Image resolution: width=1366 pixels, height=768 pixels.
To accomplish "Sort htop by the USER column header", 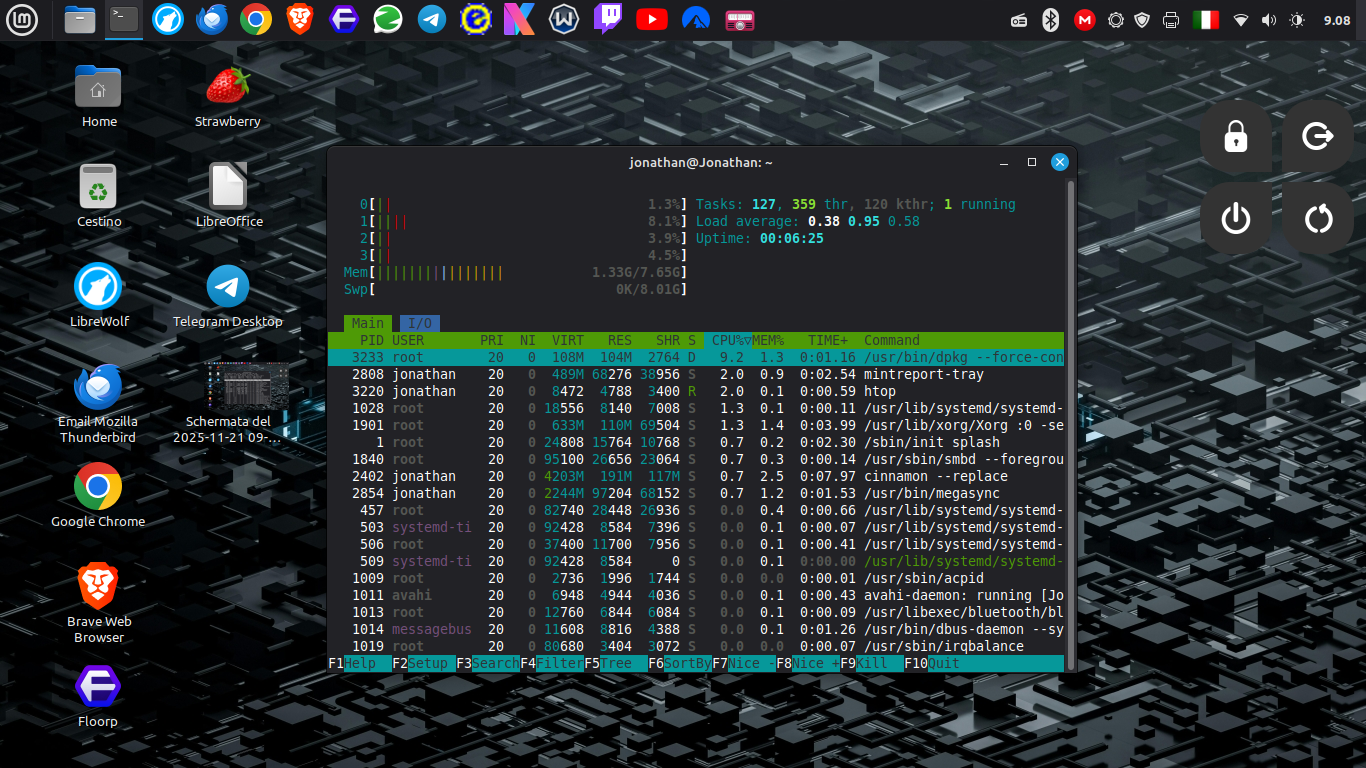I will click(408, 340).
